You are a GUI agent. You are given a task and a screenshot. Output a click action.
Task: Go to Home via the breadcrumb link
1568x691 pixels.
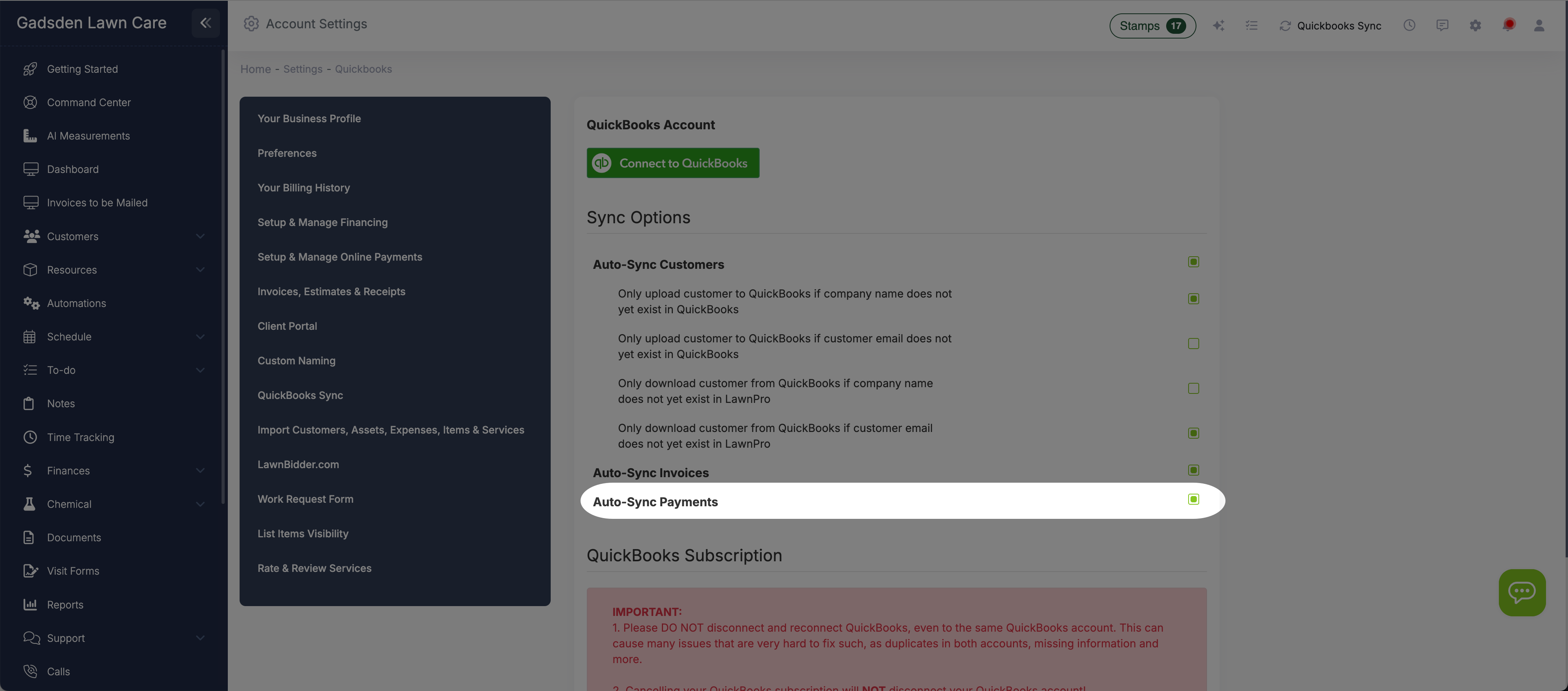click(255, 69)
